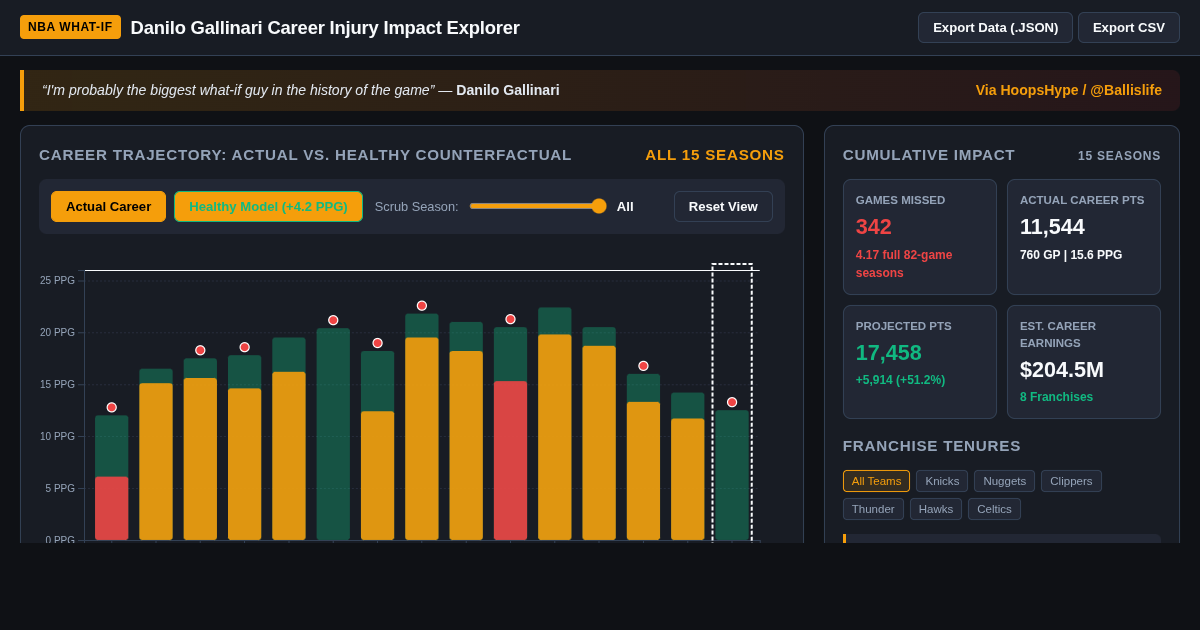The height and width of the screenshot is (630, 1200).
Task: Click the ALL 15 SEASONS label
Action: [715, 155]
